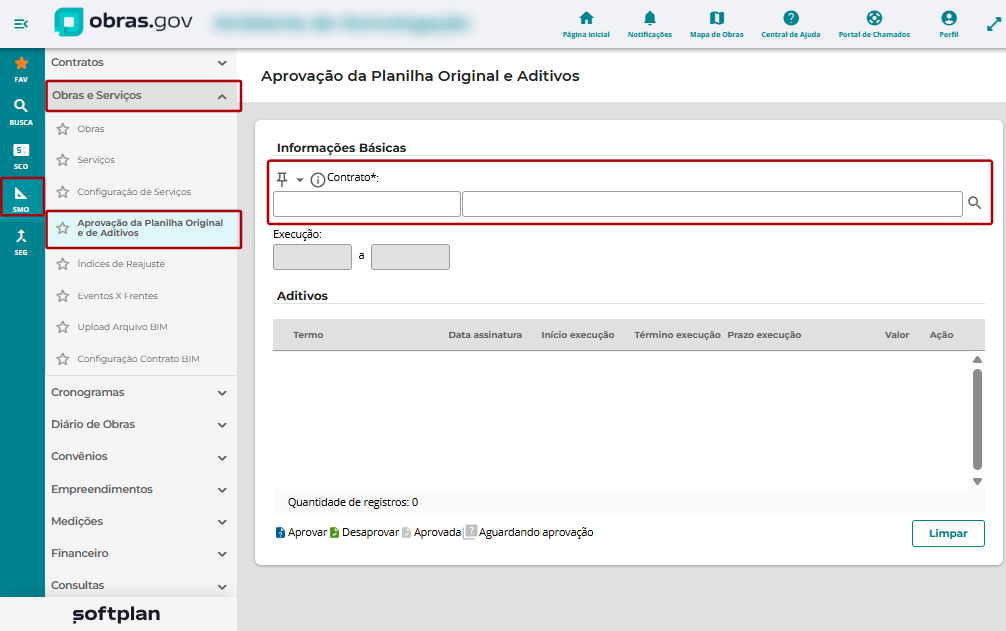Click the expand fullscreen arrow icon
The width and height of the screenshot is (1006, 631).
pos(993,24)
